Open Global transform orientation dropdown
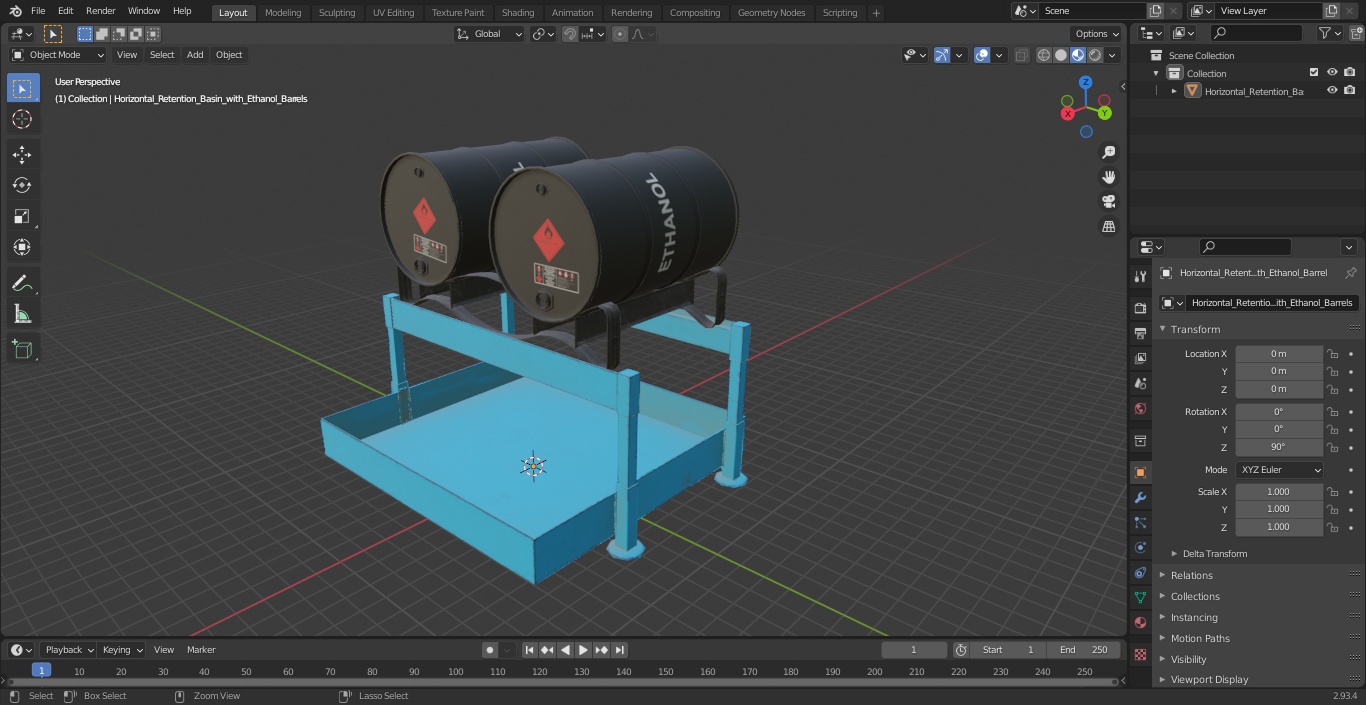 (490, 34)
